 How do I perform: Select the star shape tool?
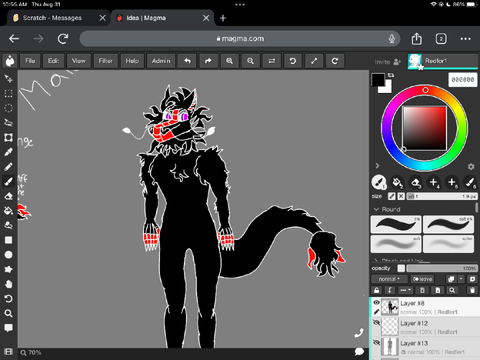coord(8,269)
